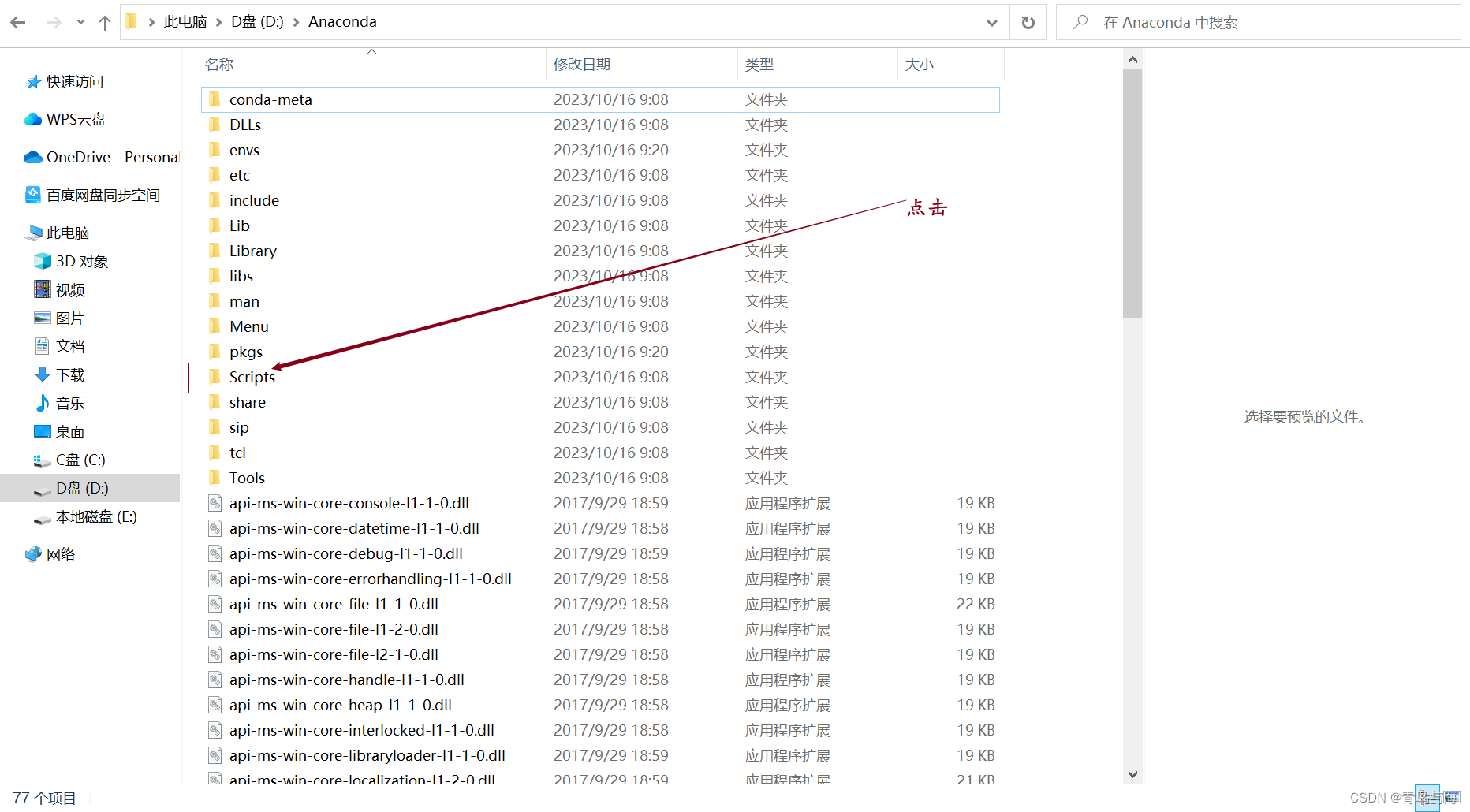Select 快速访问 star icon in sidebar
Viewport: 1470px width, 812px height.
click(33, 82)
